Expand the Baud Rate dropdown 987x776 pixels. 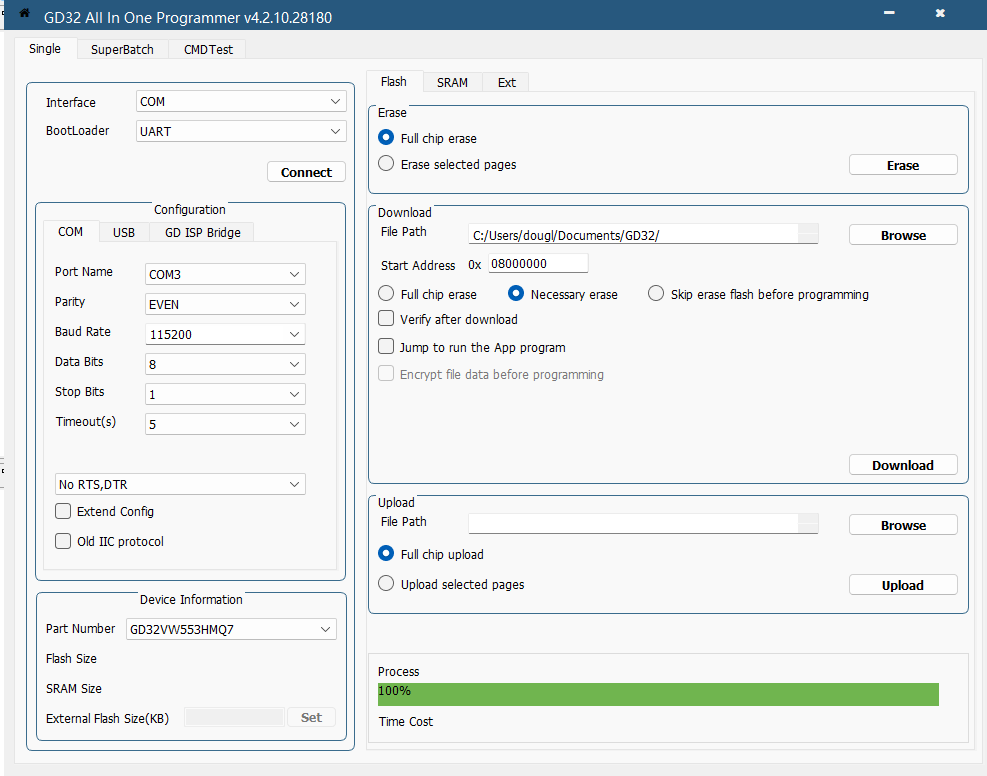(x=225, y=334)
